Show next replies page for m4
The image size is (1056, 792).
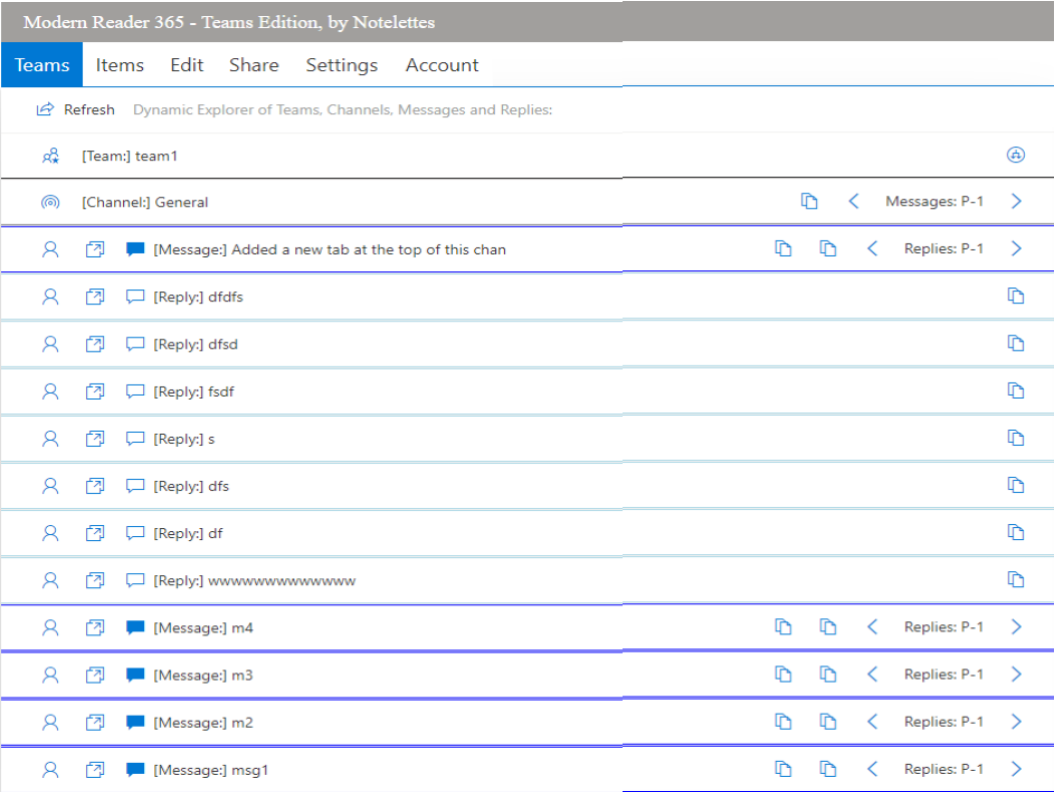tap(1016, 627)
